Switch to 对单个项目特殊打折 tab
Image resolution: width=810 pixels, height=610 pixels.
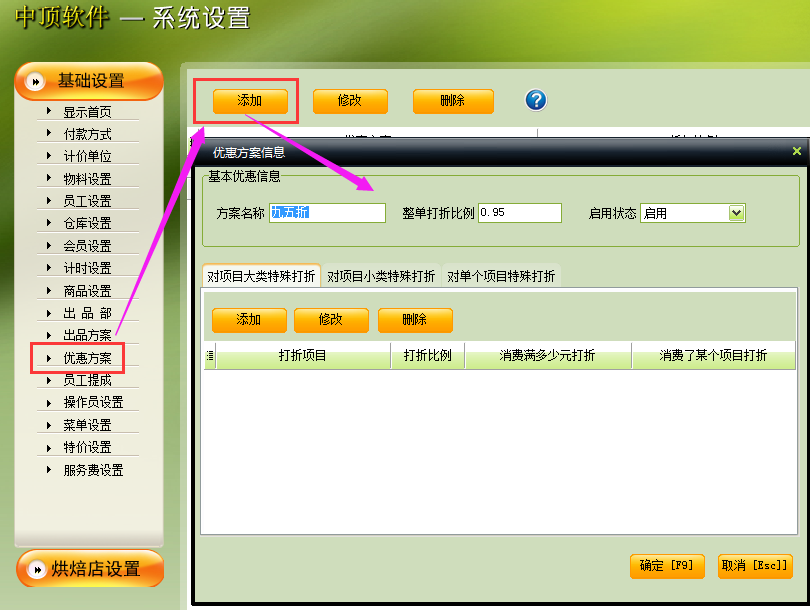(501, 276)
